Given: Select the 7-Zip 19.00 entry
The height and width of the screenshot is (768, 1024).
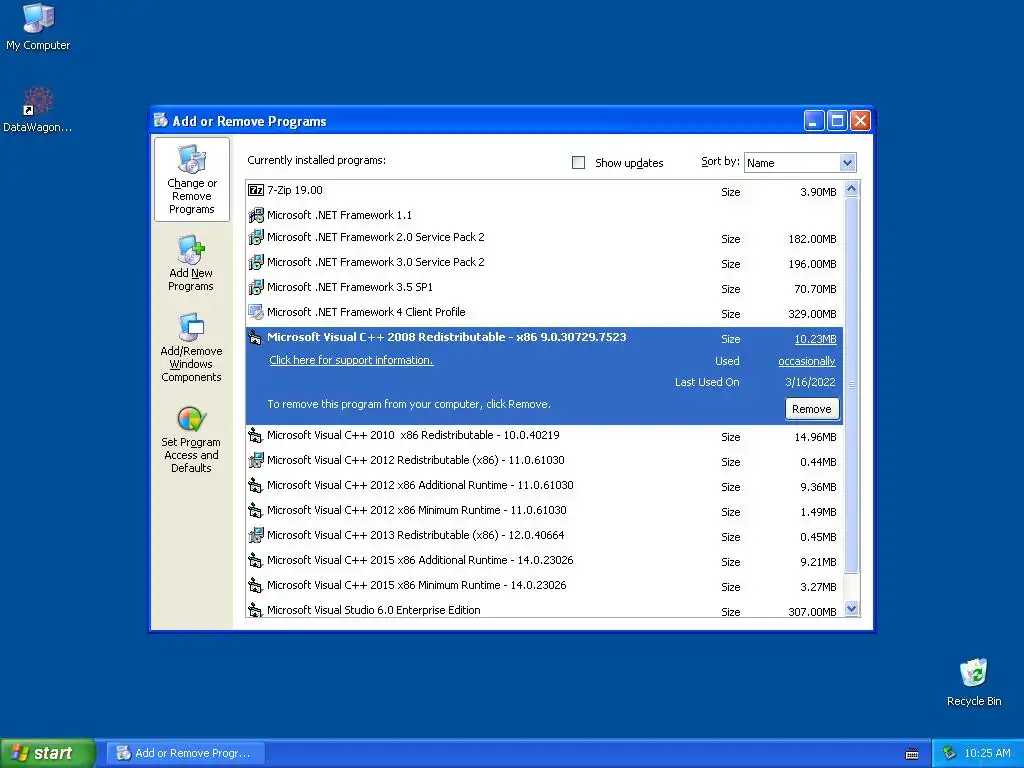Looking at the screenshot, I should coord(544,191).
